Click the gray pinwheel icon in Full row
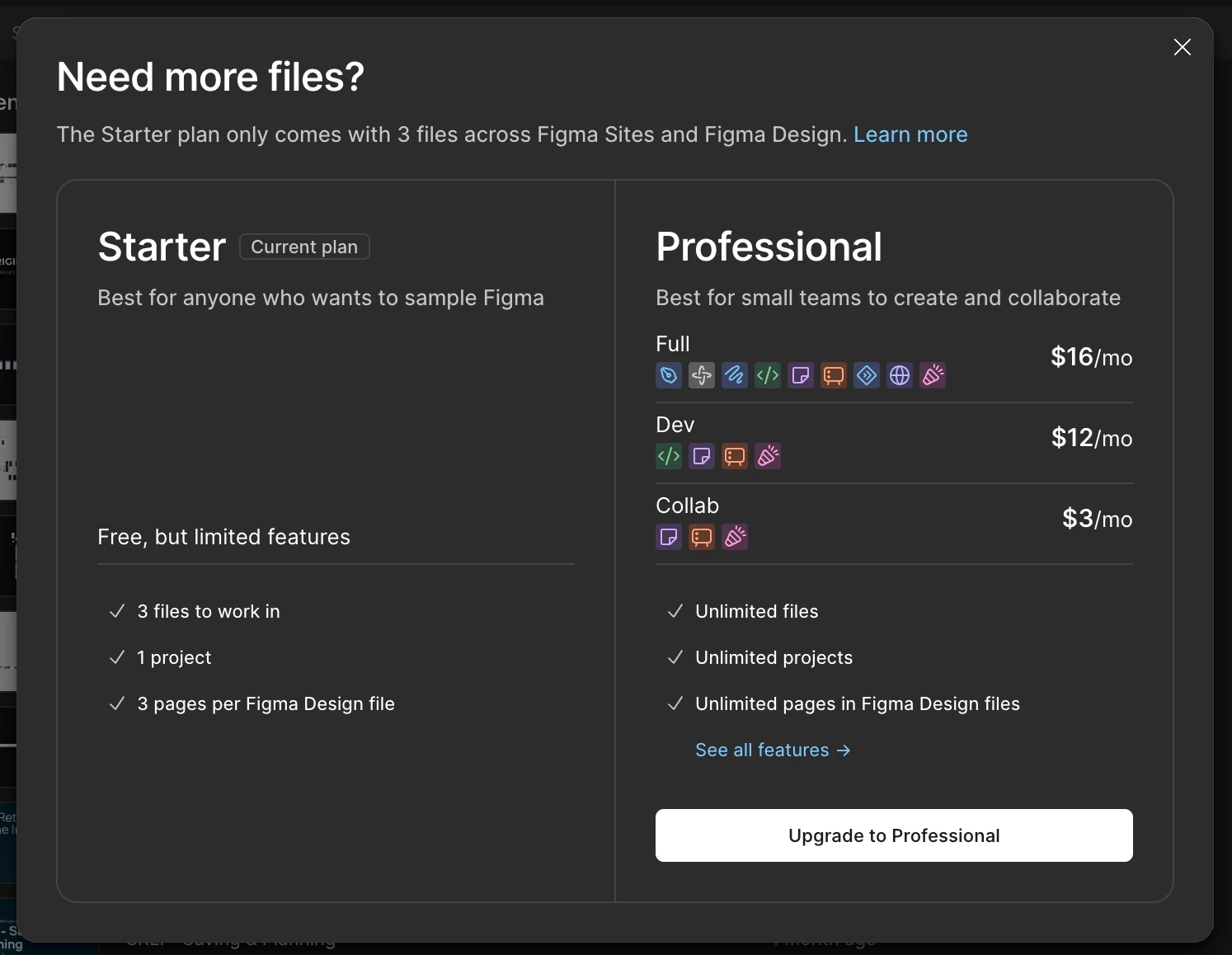Viewport: 1232px width, 955px height. [702, 375]
